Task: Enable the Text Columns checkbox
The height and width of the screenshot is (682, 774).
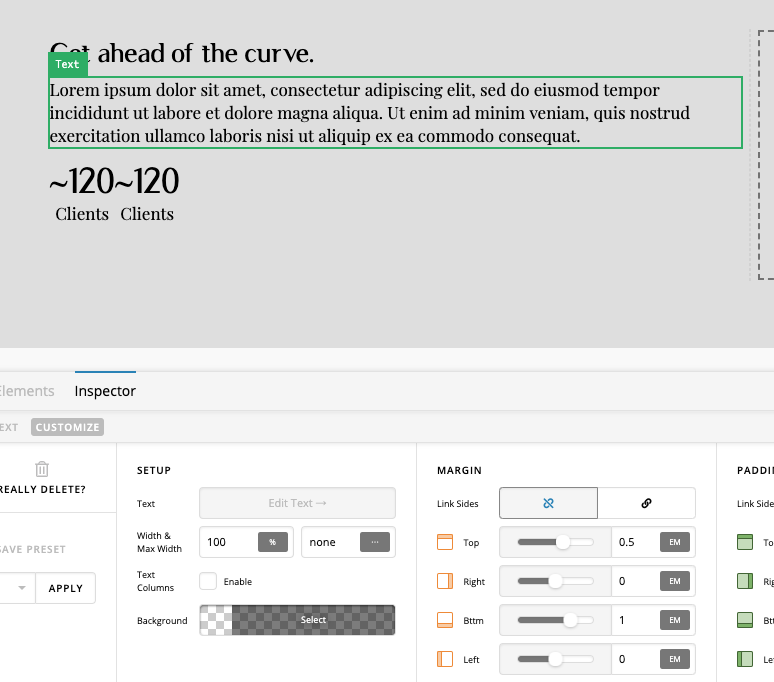Action: pos(208,581)
